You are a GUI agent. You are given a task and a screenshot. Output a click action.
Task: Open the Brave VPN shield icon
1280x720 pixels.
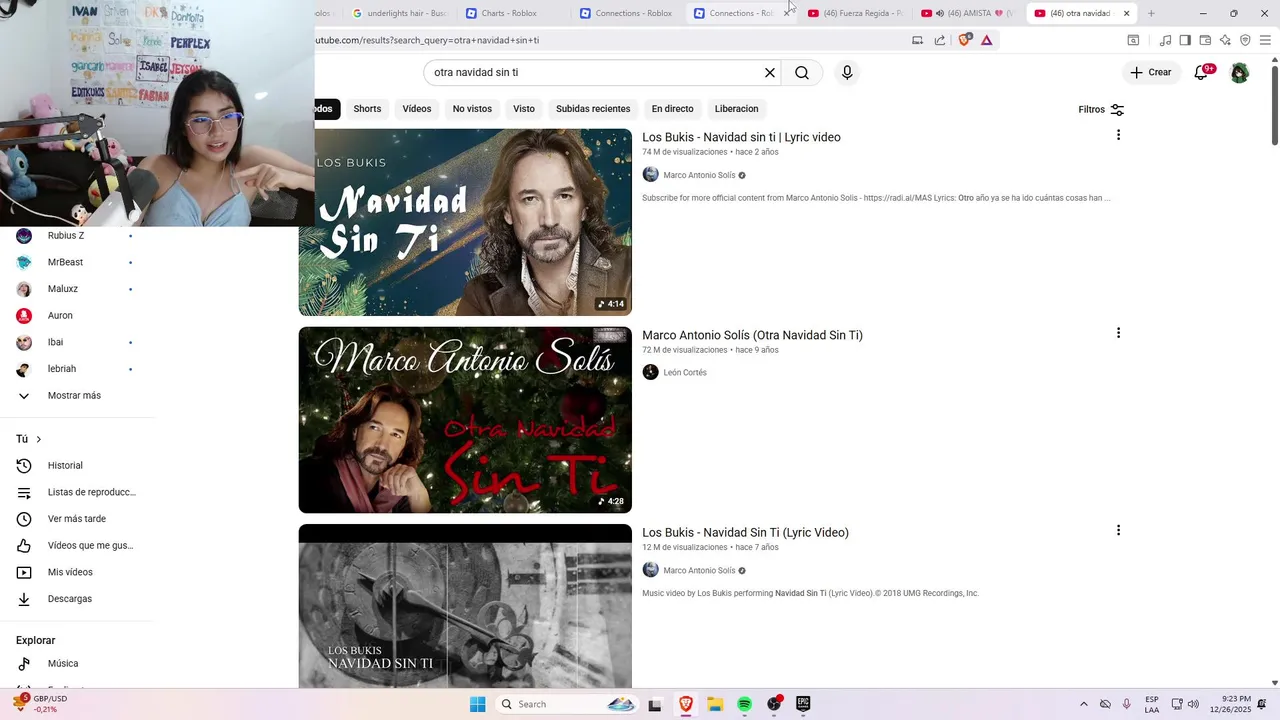pos(1245,40)
